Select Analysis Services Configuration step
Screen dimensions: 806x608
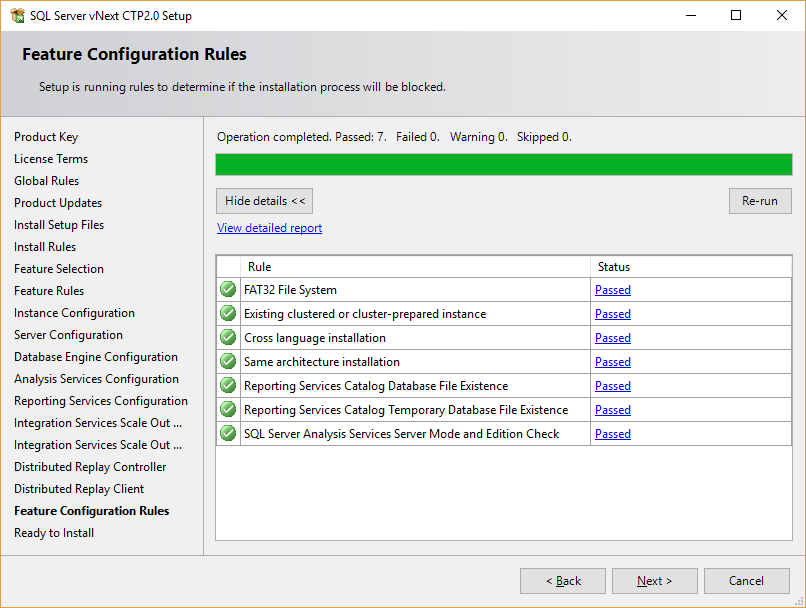(97, 379)
